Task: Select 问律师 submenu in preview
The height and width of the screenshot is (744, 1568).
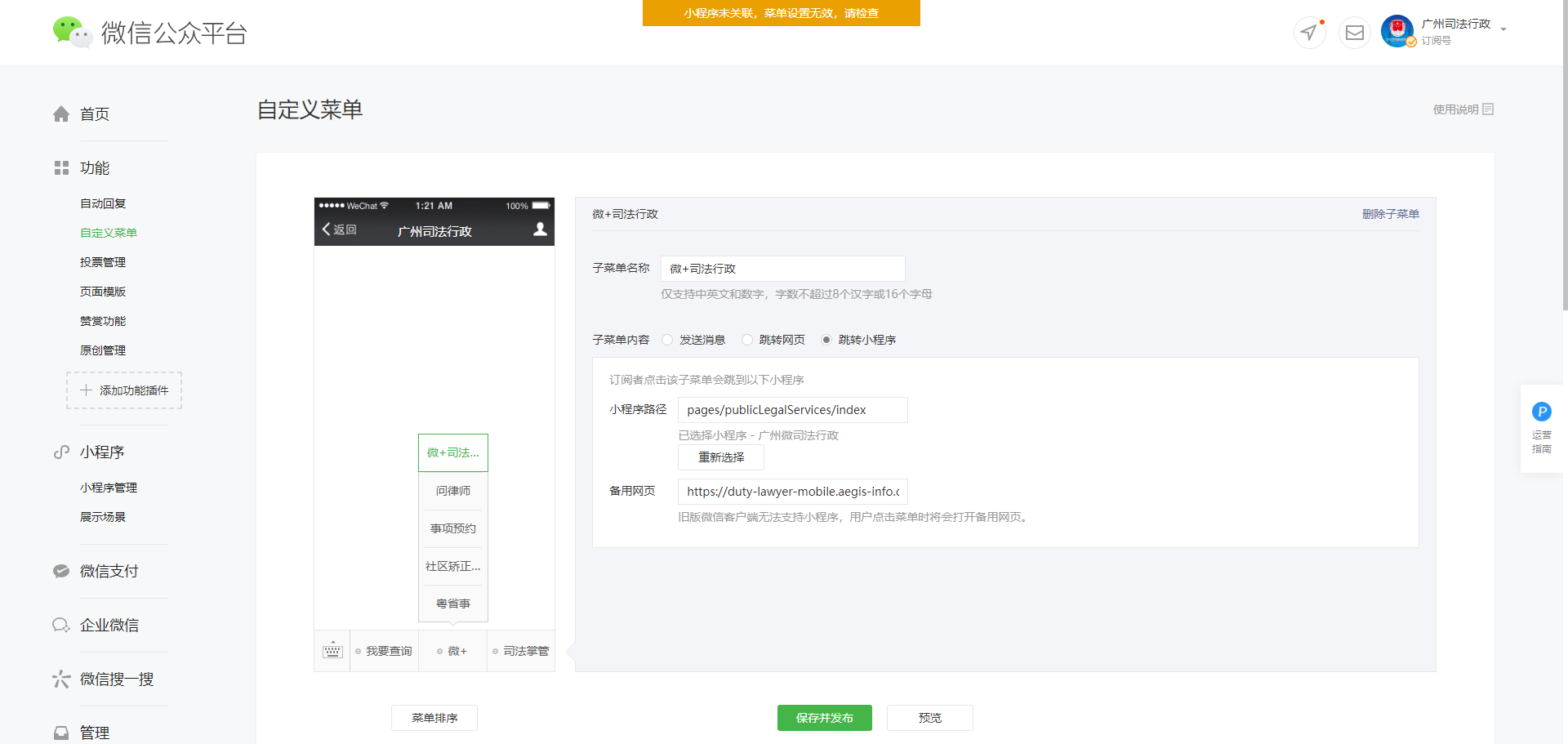Action: tap(453, 491)
